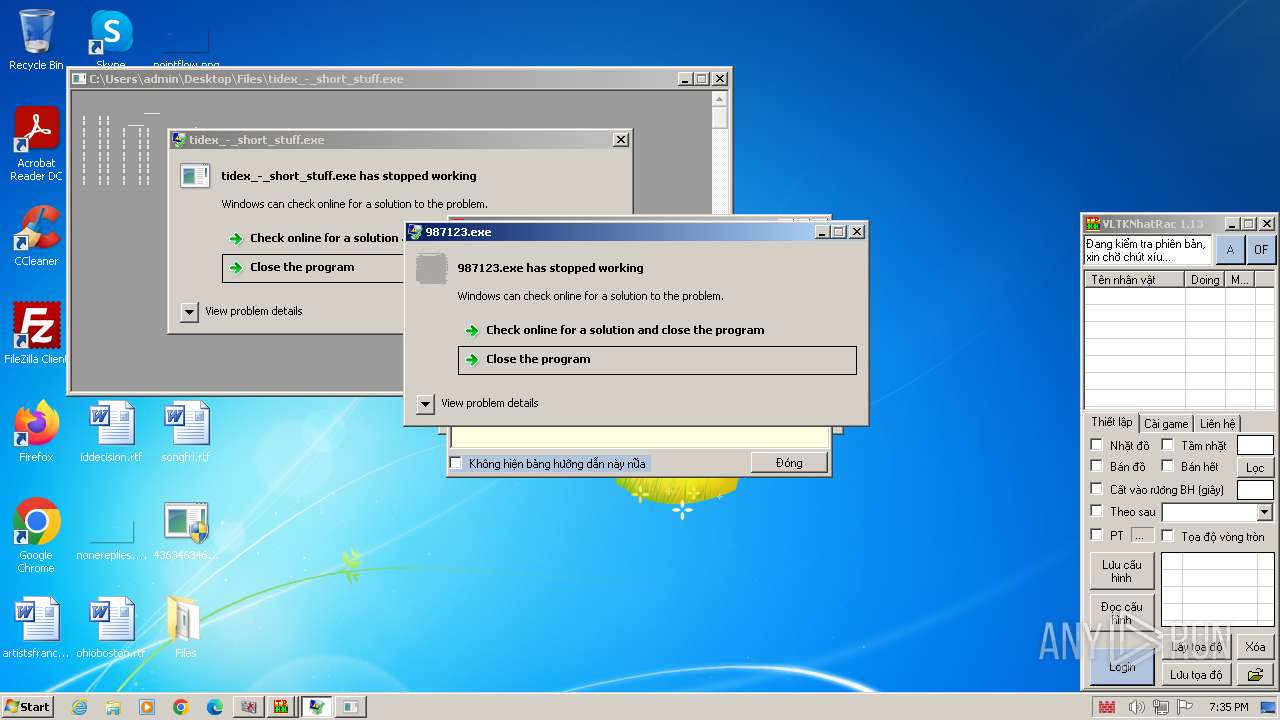Click the network icon in system tray

coord(1161,707)
